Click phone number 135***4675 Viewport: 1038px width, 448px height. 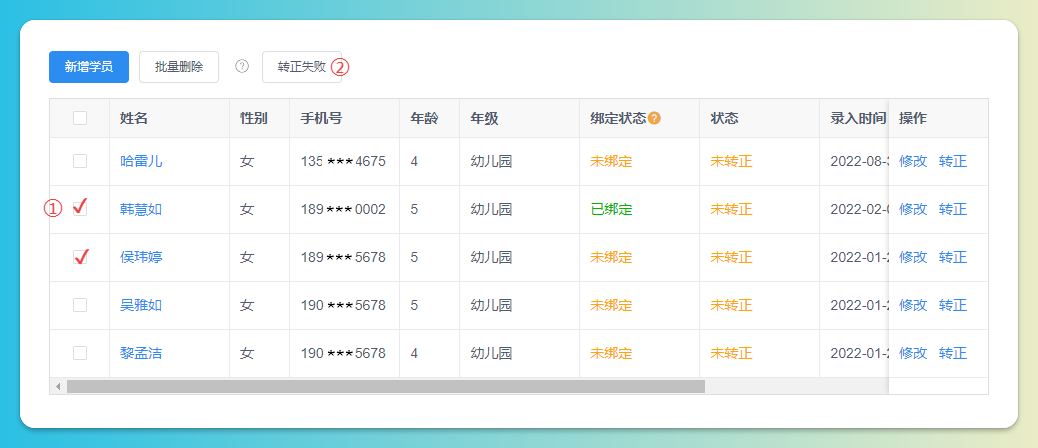click(343, 161)
